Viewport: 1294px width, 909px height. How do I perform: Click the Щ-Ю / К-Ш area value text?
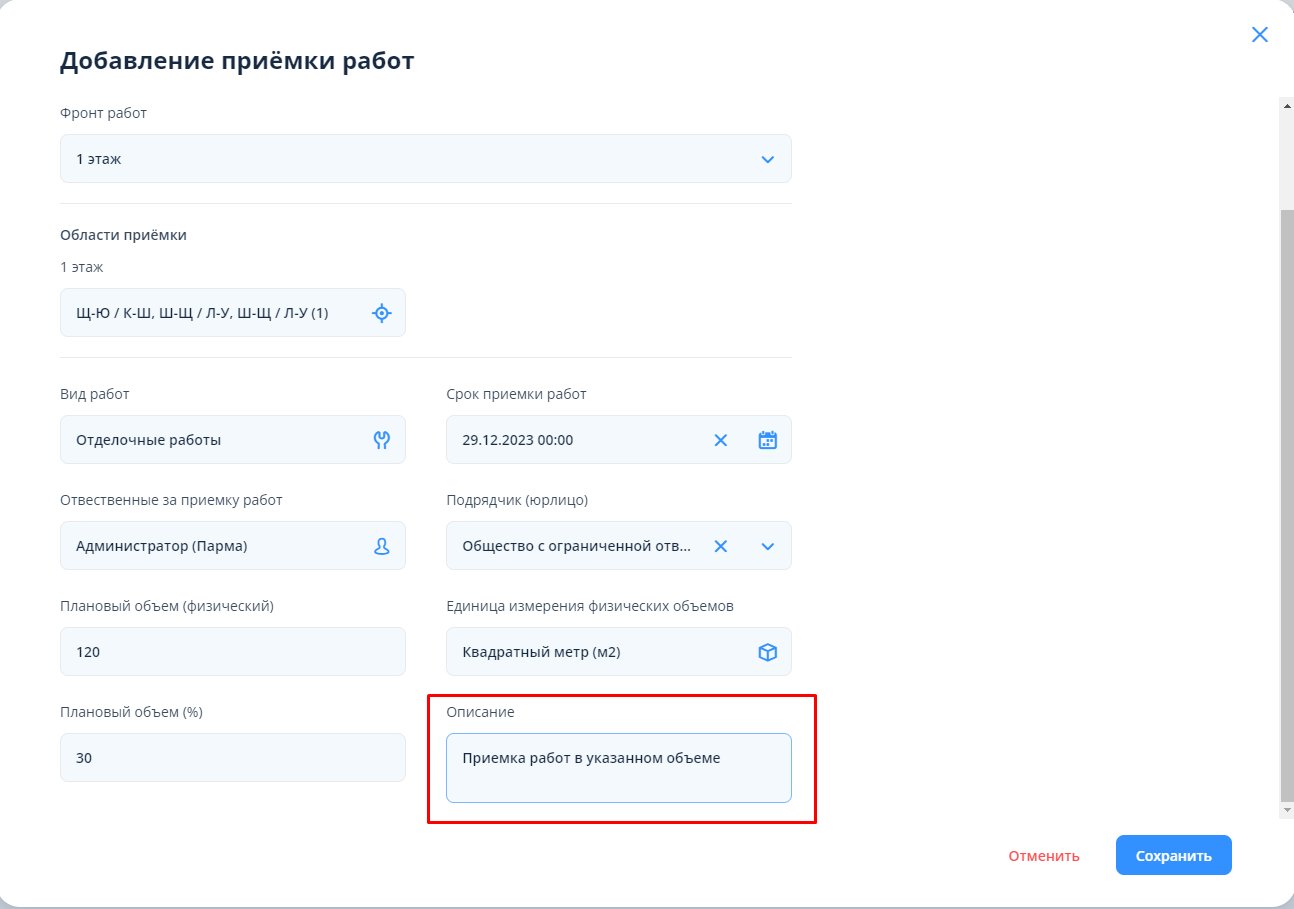202,313
